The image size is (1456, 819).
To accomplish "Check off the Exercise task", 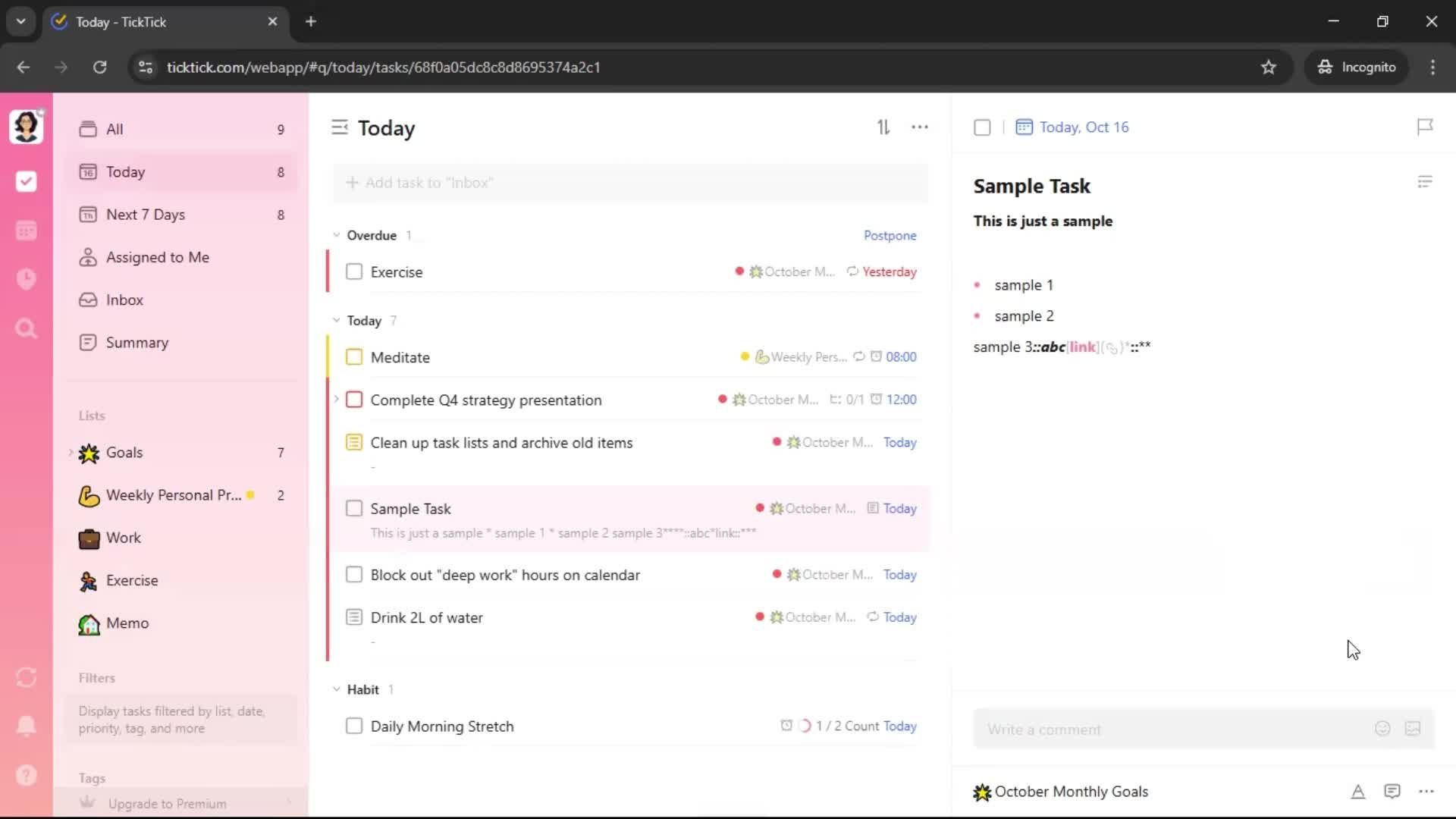I will point(354,271).
